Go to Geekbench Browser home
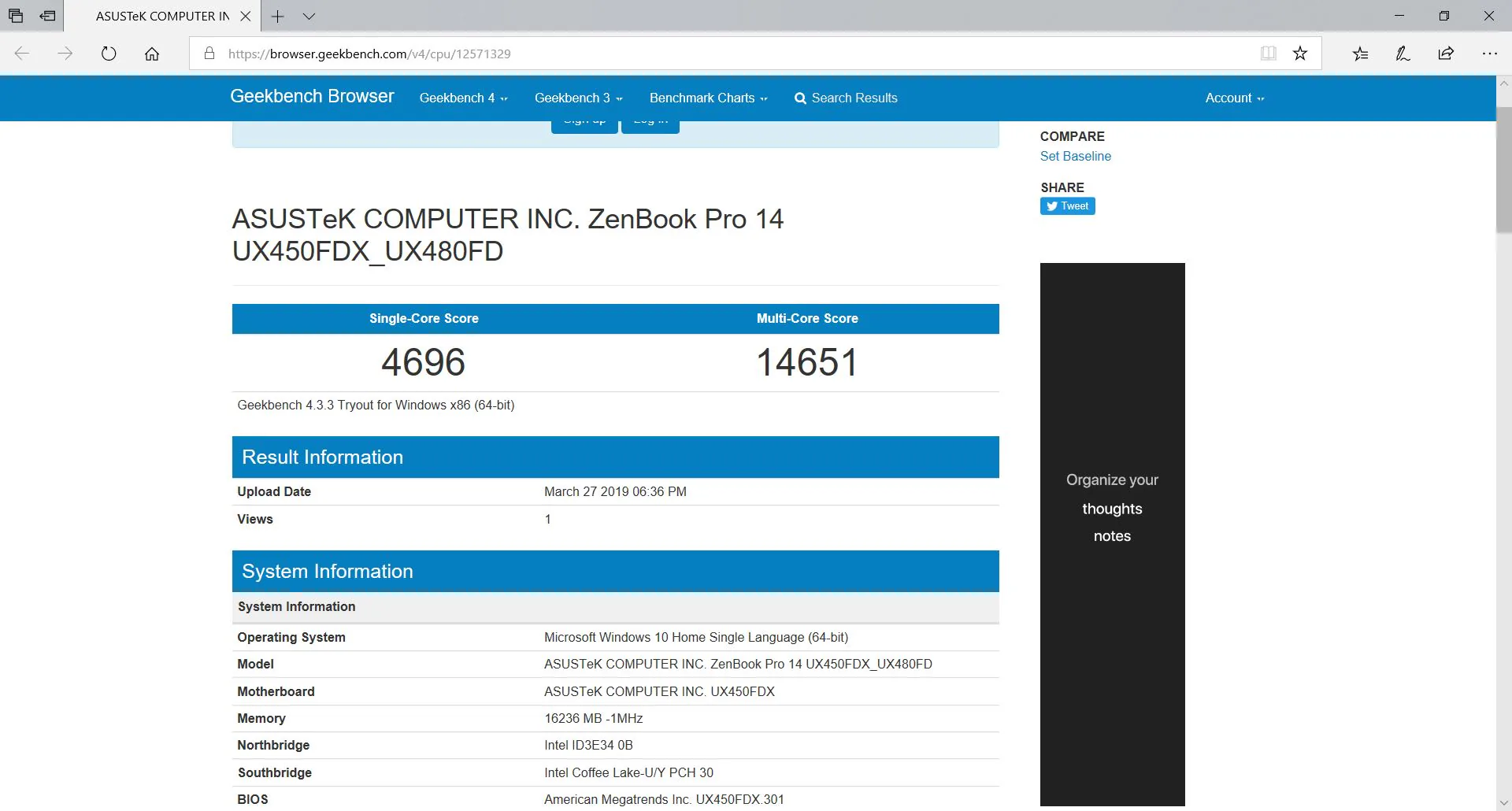 coord(312,96)
